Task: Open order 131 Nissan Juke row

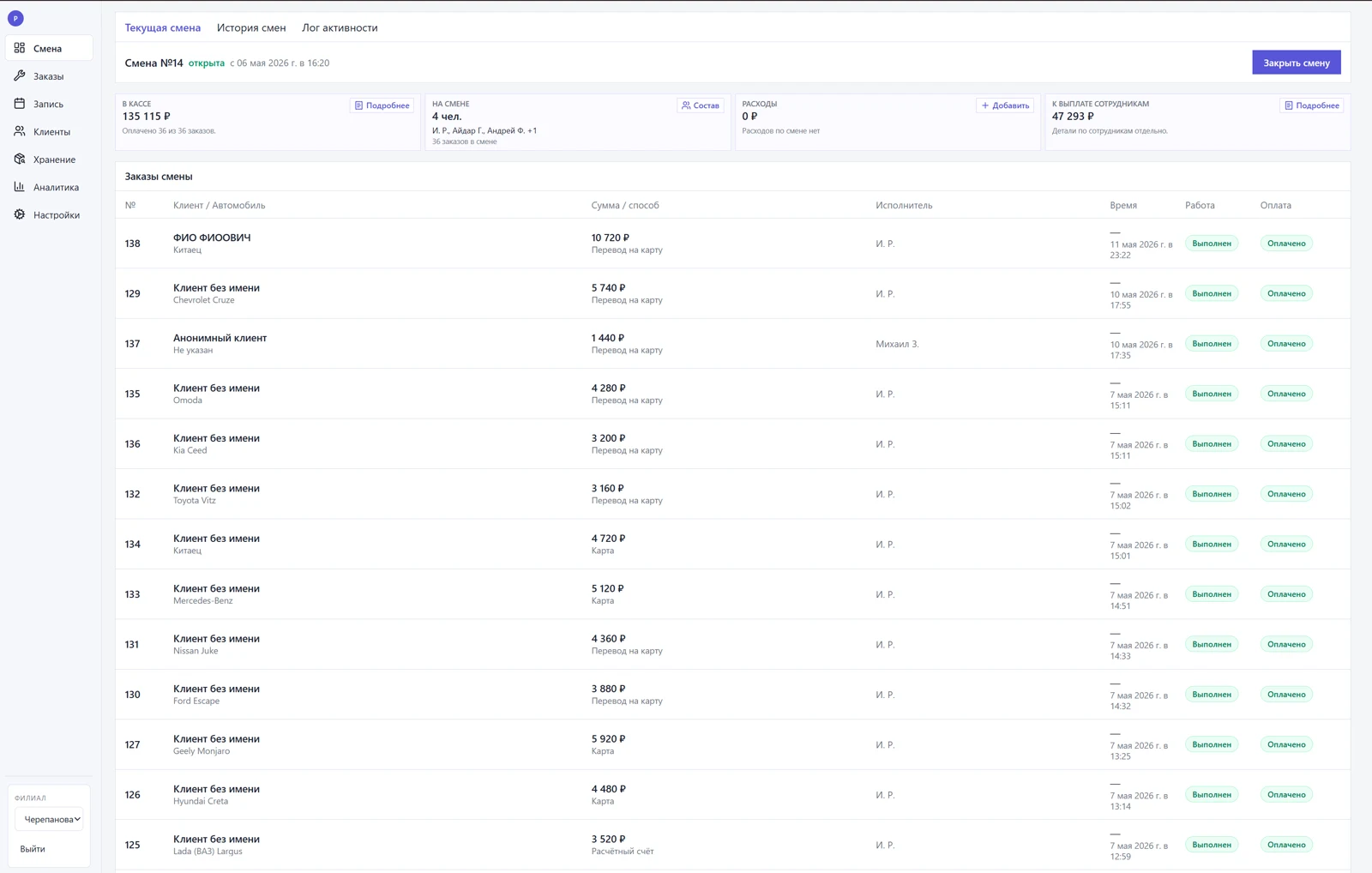Action: click(x=732, y=644)
